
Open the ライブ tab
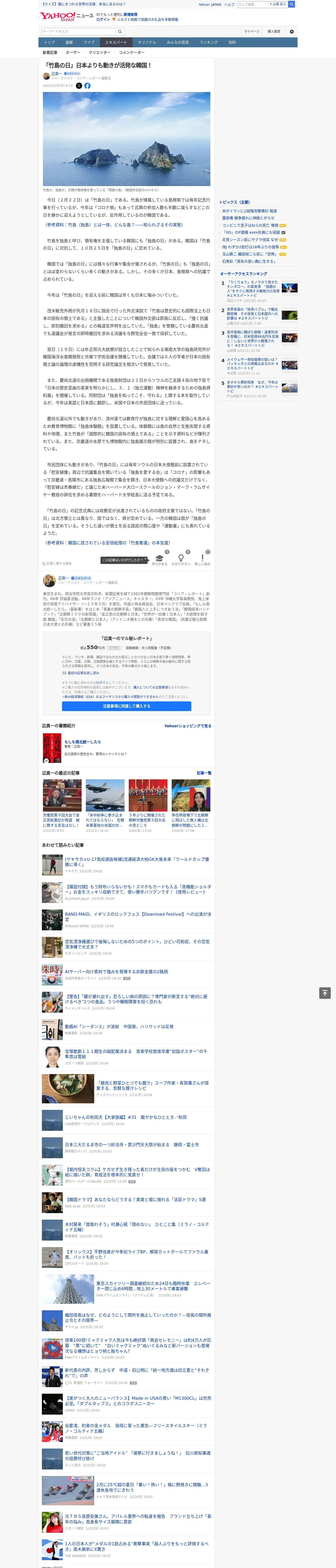[x=89, y=43]
